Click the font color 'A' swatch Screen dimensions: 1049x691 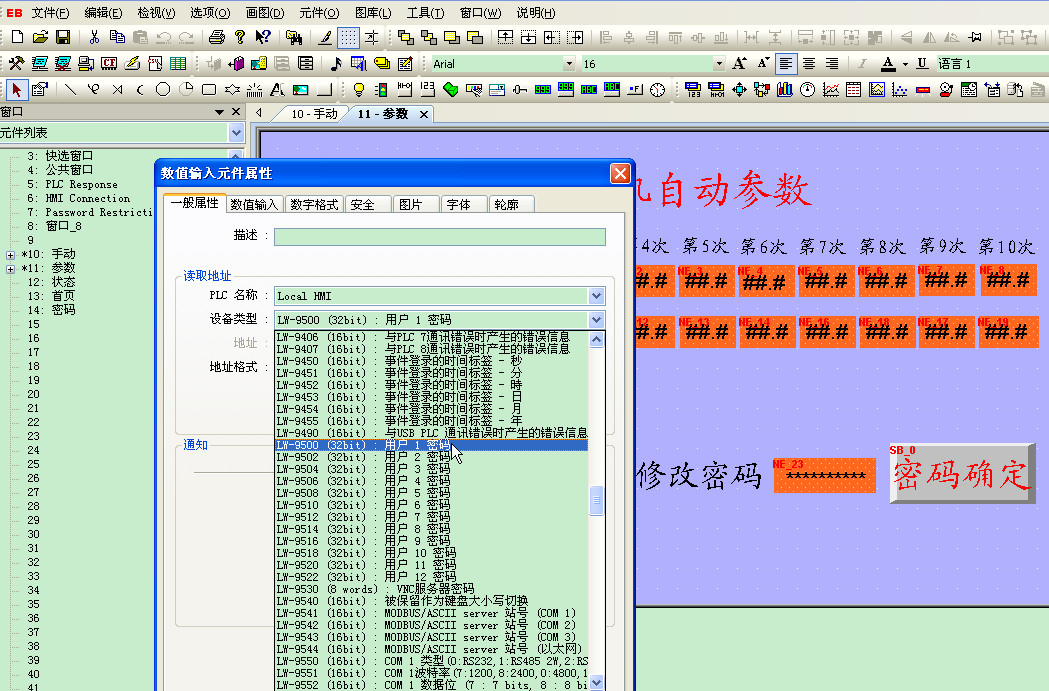tap(887, 63)
